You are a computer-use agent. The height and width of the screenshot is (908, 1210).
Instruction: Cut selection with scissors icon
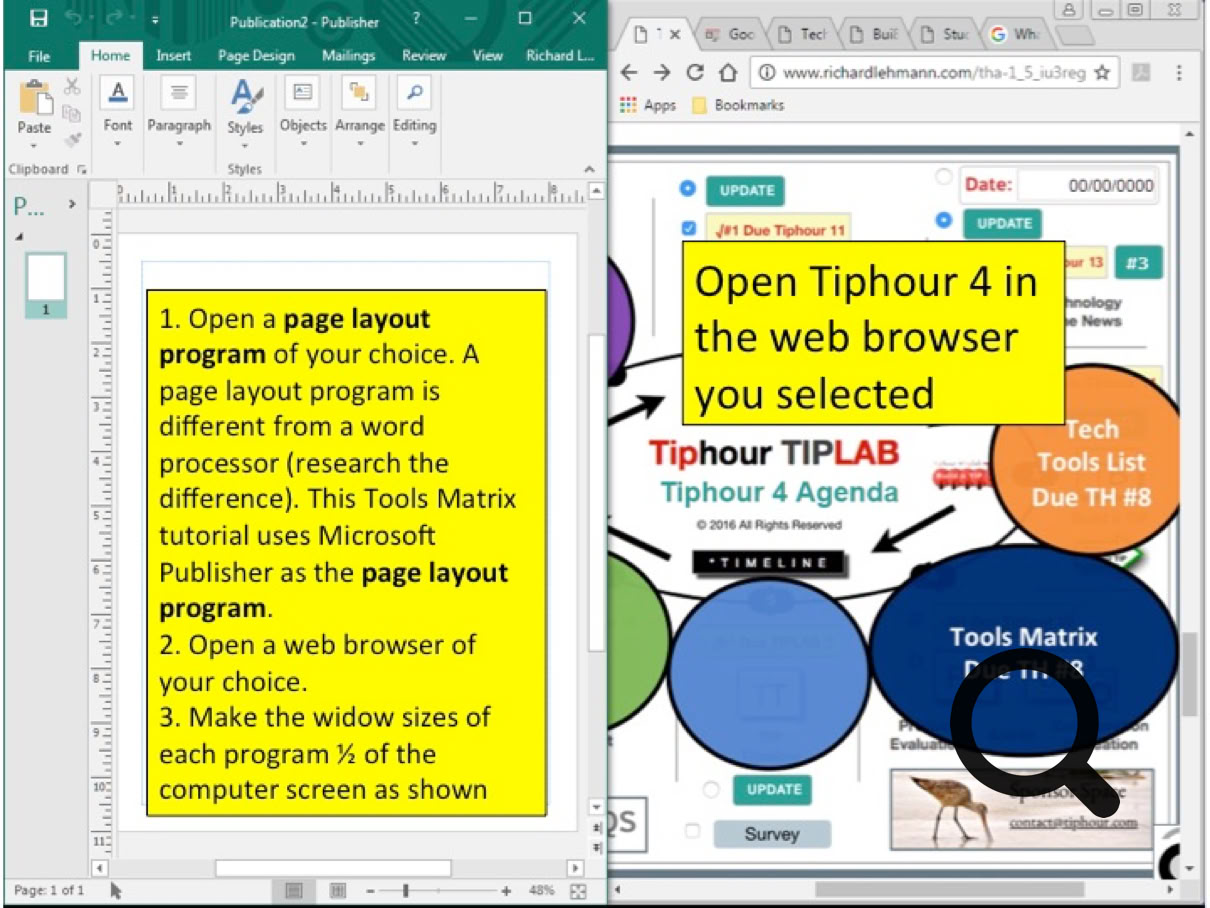point(72,87)
